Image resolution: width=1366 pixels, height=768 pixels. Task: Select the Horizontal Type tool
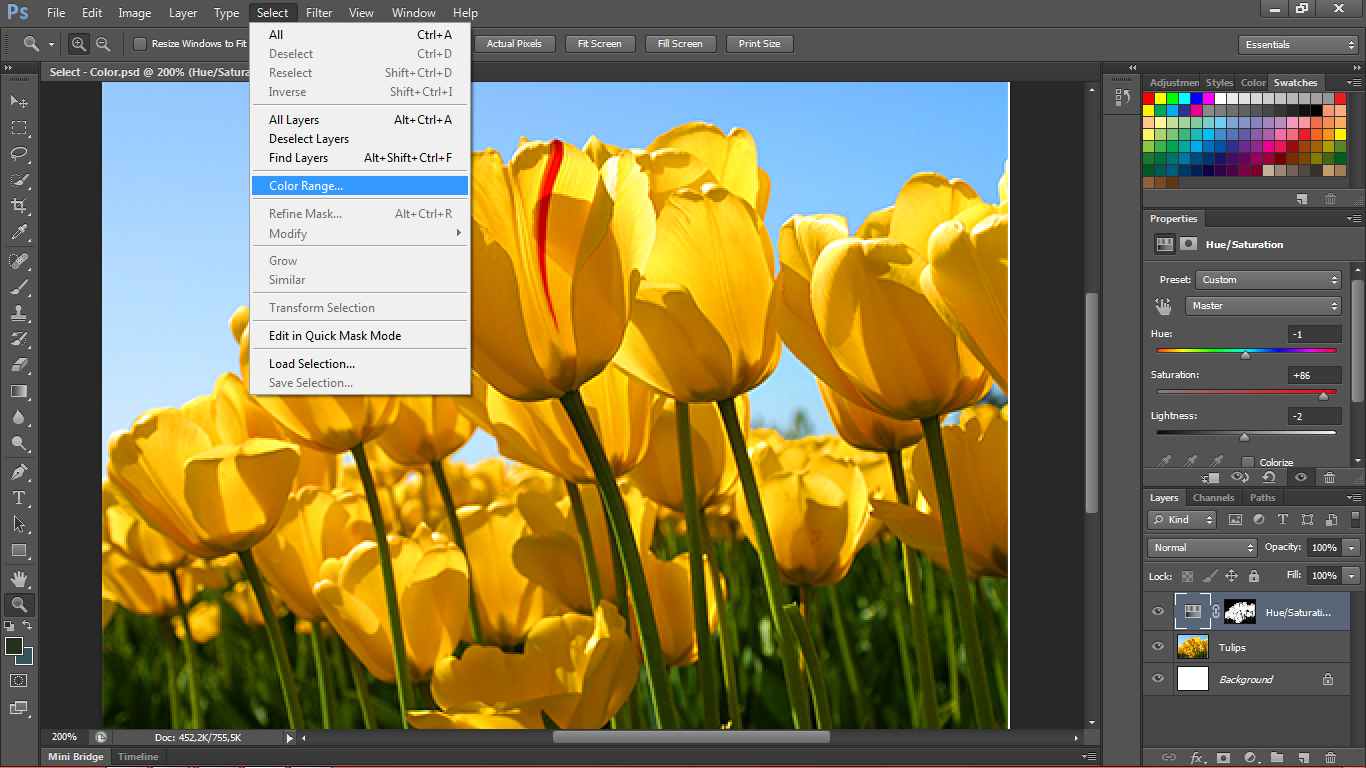pyautogui.click(x=19, y=498)
